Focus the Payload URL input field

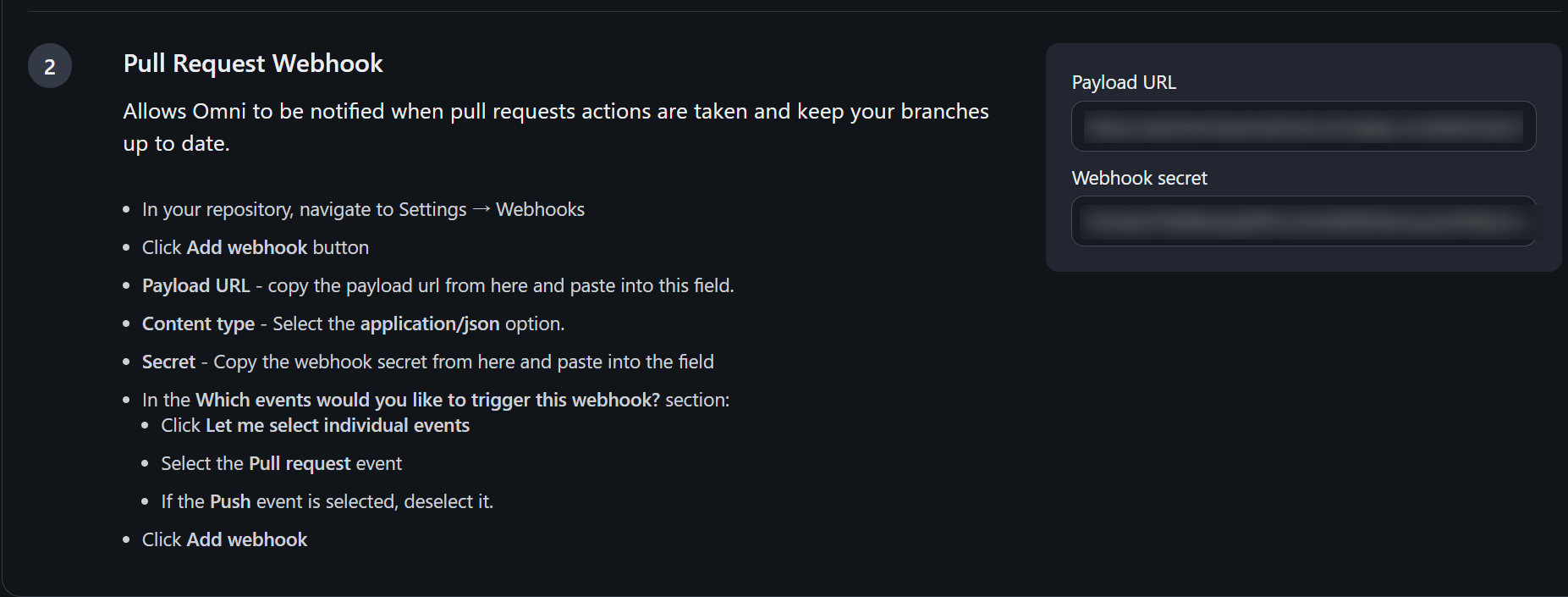pos(1303,127)
